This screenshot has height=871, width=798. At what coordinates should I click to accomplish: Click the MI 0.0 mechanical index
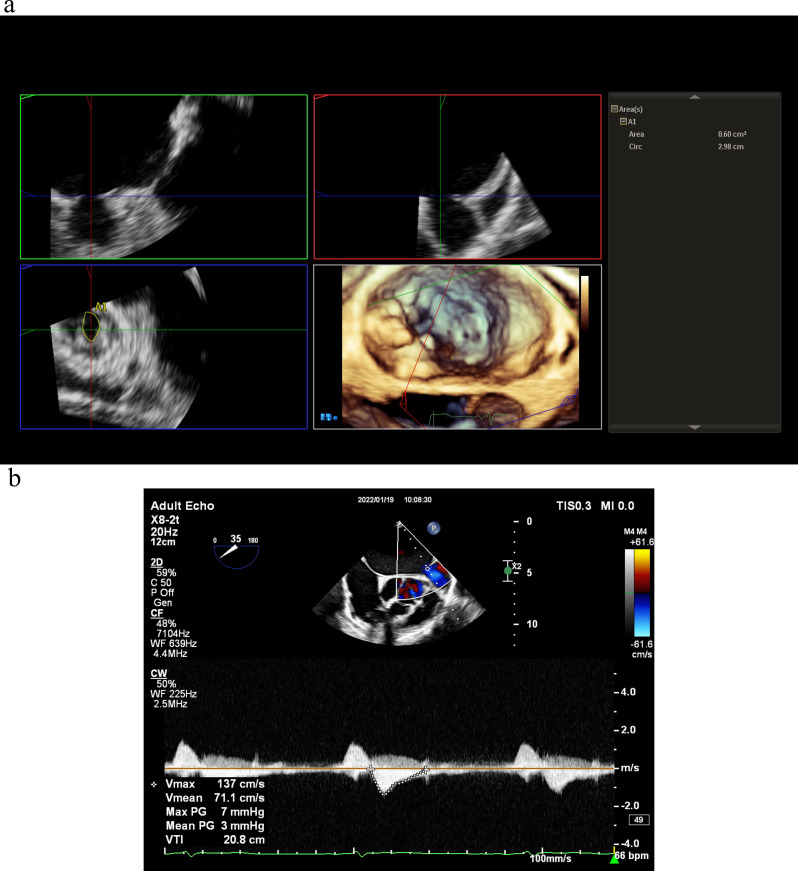(x=618, y=505)
